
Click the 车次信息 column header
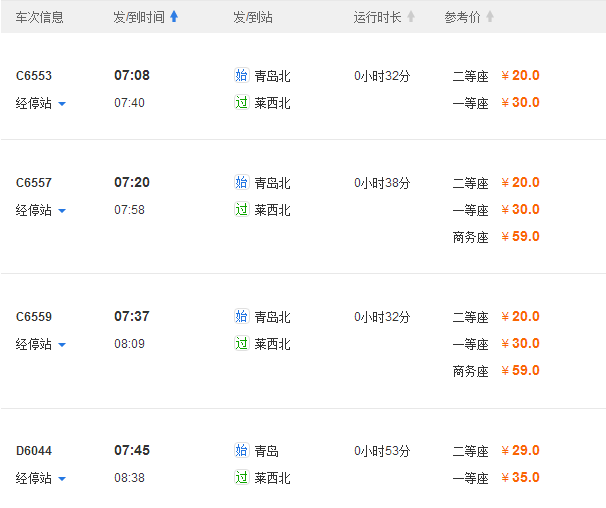40,17
